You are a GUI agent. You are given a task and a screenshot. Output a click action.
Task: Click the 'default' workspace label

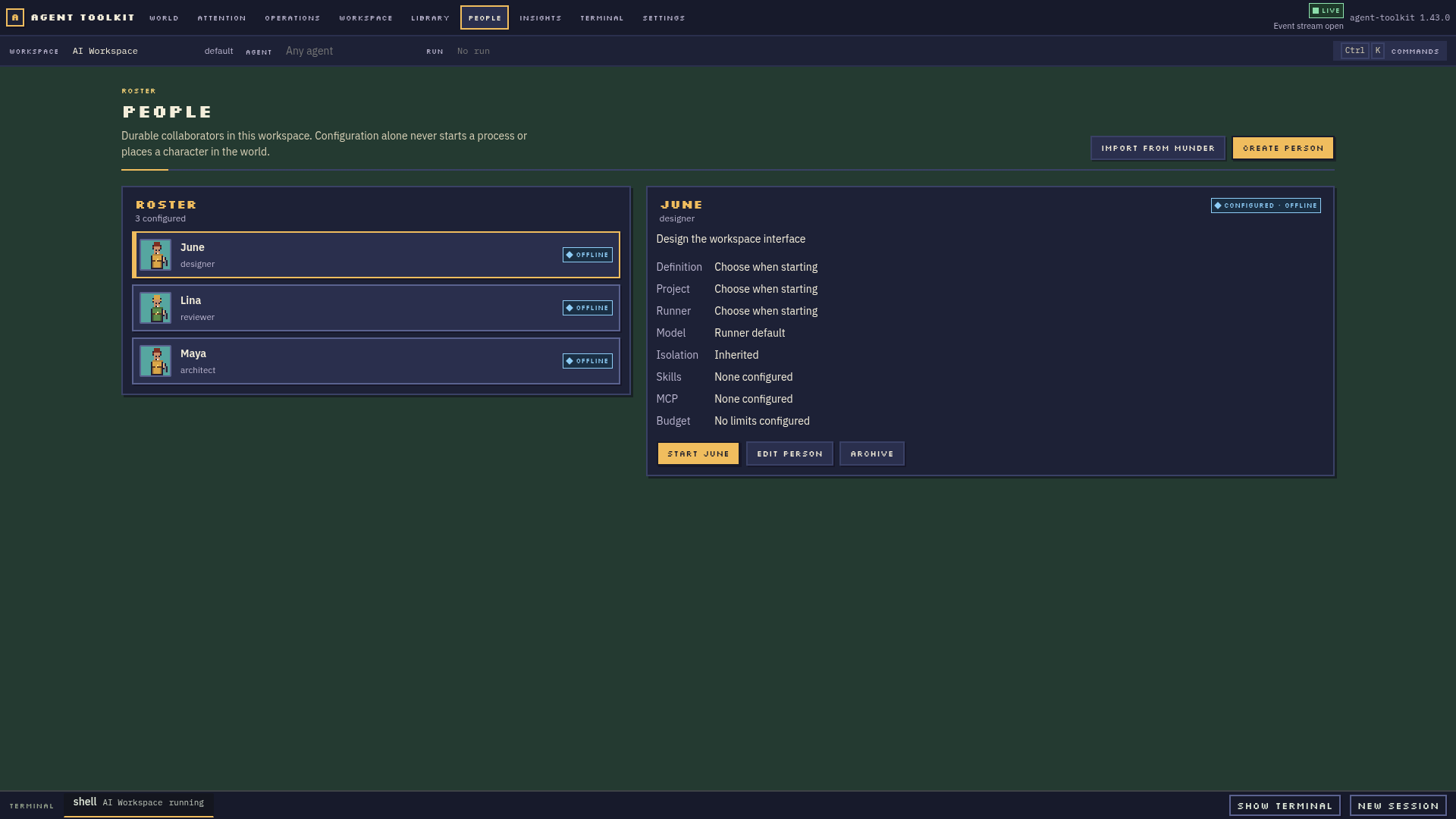pyautogui.click(x=218, y=51)
